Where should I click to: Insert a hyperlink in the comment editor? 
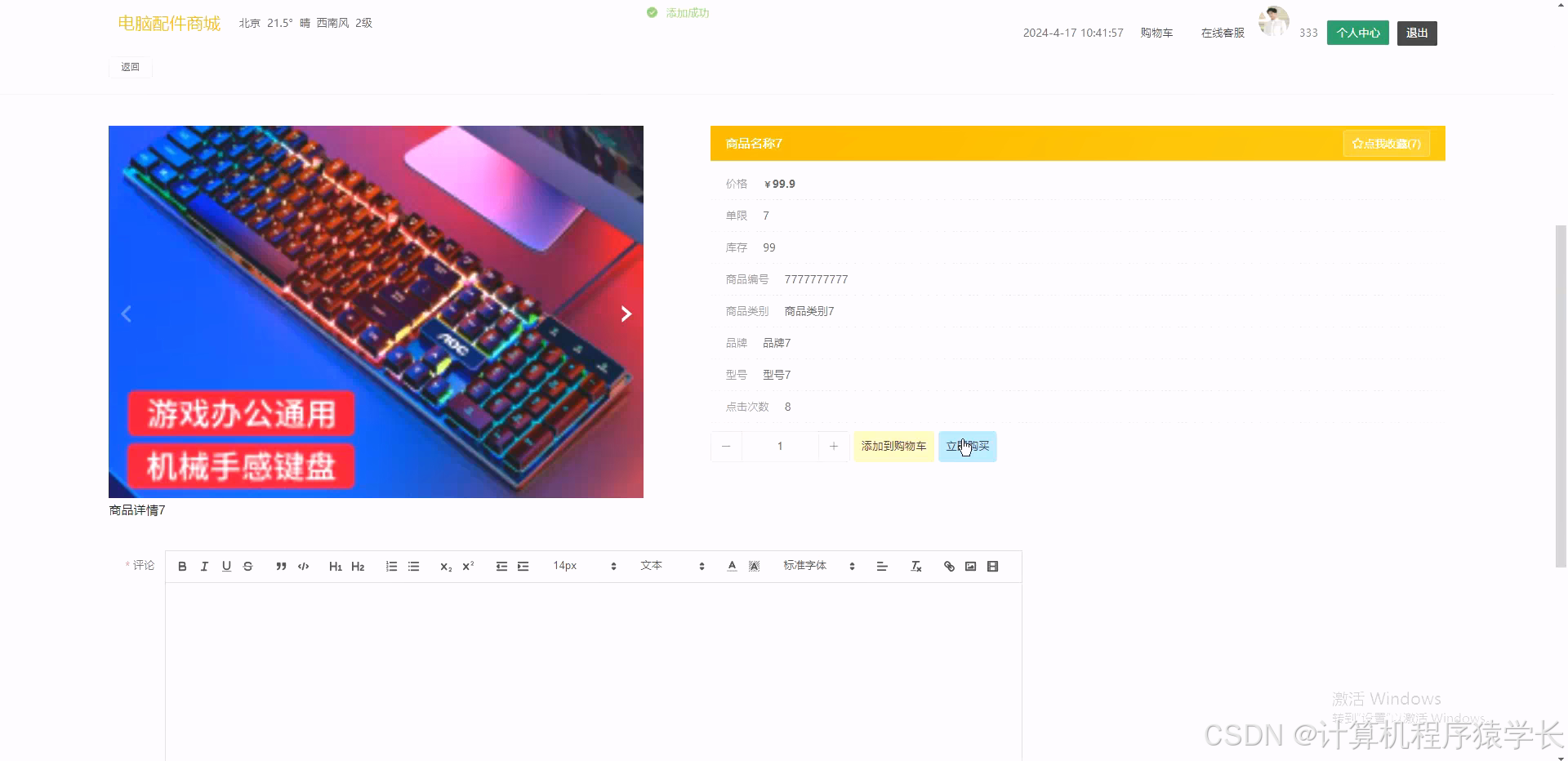948,566
